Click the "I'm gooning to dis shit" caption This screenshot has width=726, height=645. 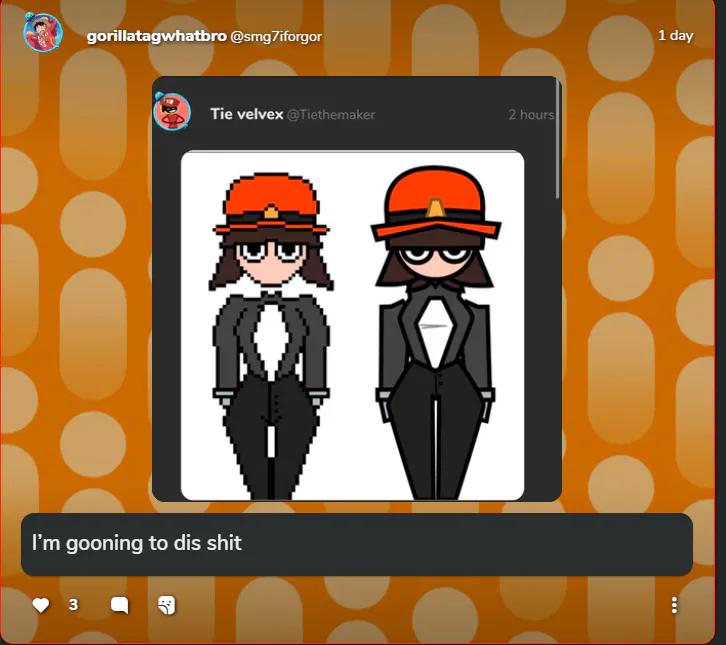(137, 543)
